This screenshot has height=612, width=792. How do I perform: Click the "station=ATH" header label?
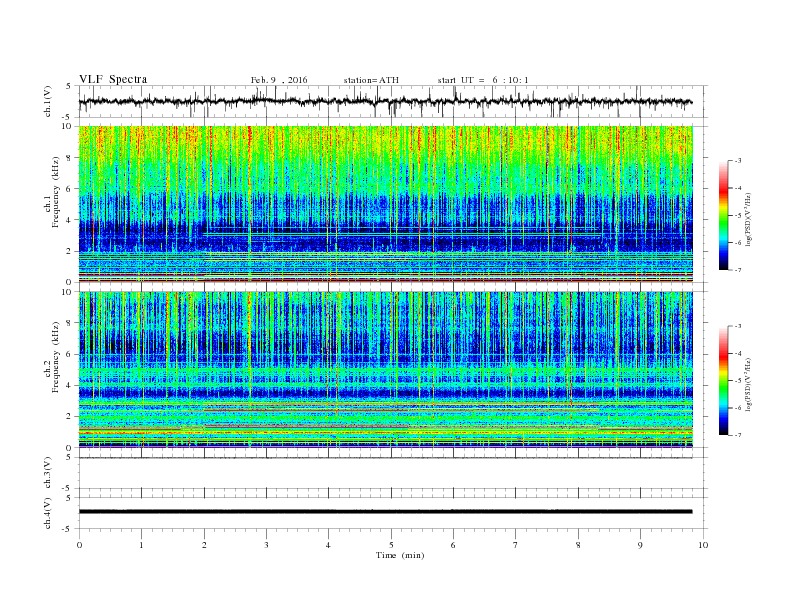(x=371, y=80)
